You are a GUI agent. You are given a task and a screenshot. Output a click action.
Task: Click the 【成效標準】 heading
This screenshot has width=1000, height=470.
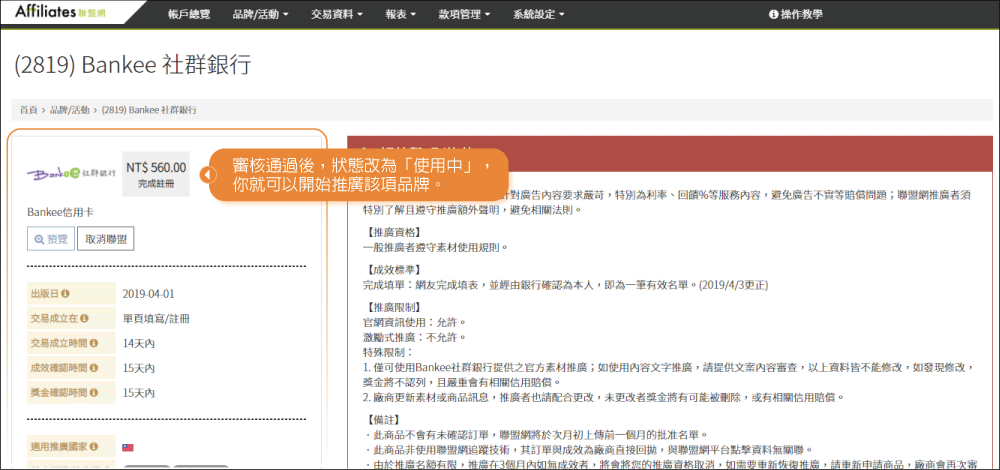(395, 270)
